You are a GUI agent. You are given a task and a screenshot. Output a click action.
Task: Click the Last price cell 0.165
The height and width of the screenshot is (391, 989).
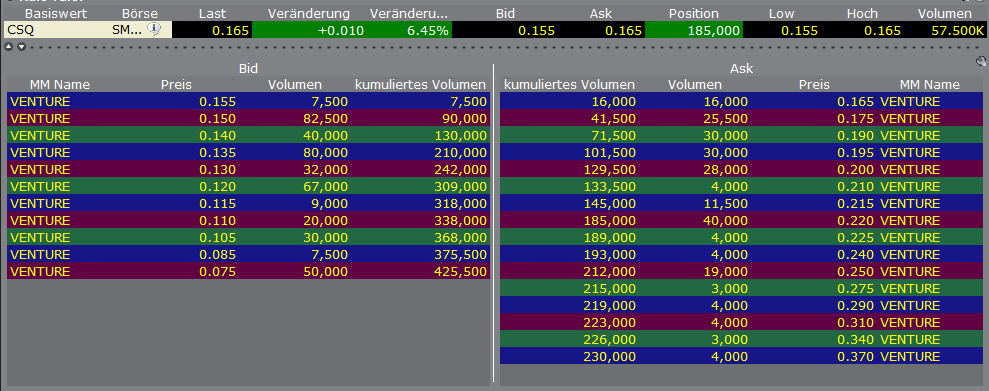point(212,30)
